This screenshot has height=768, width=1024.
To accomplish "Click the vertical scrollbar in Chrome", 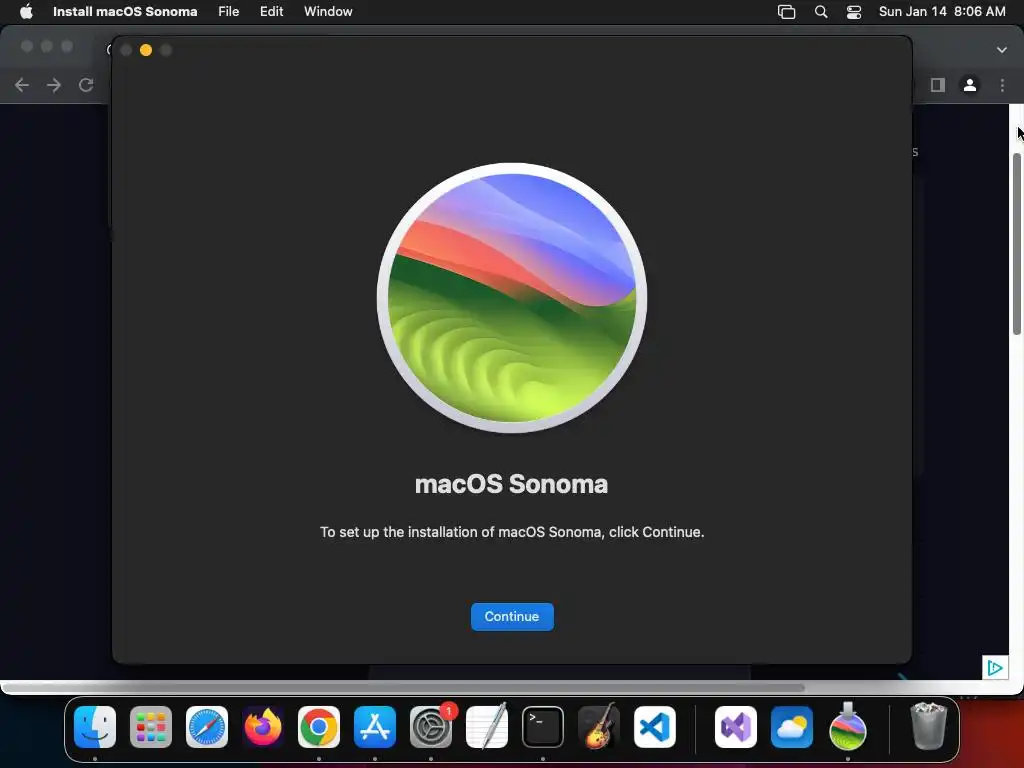I will coord(1017,244).
